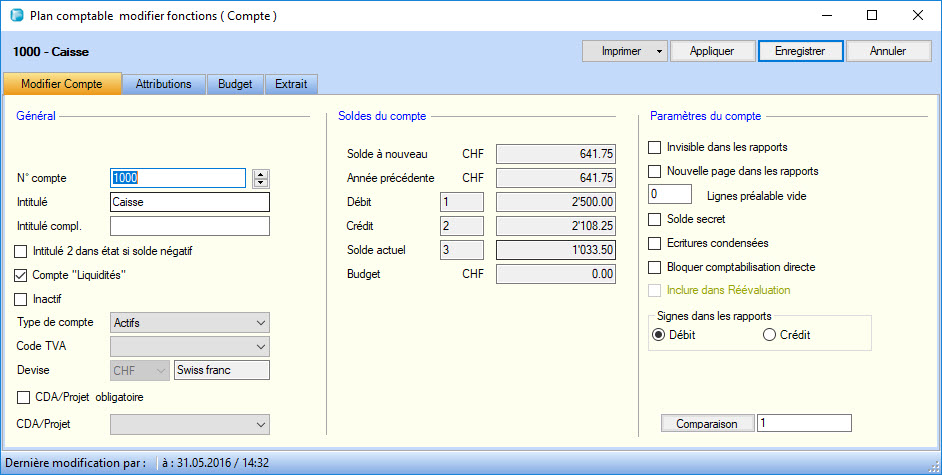The image size is (942, 475).
Task: Click the Intitulé compl. text field
Action: 190,226
